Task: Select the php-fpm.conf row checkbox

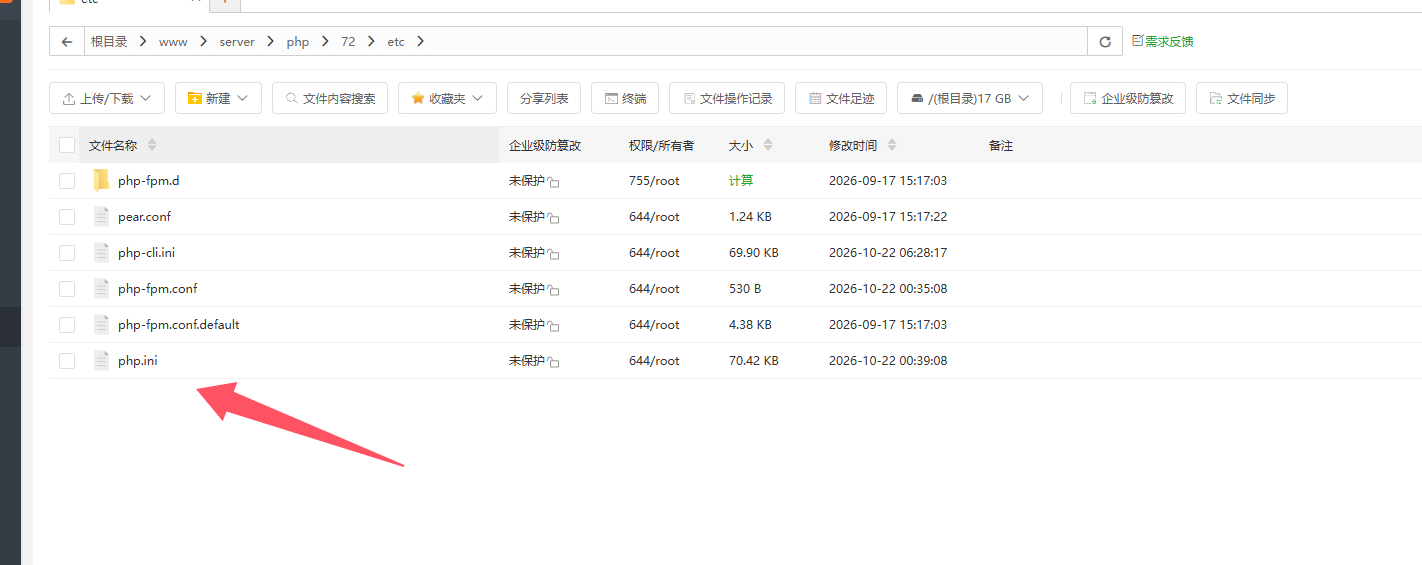Action: [67, 289]
